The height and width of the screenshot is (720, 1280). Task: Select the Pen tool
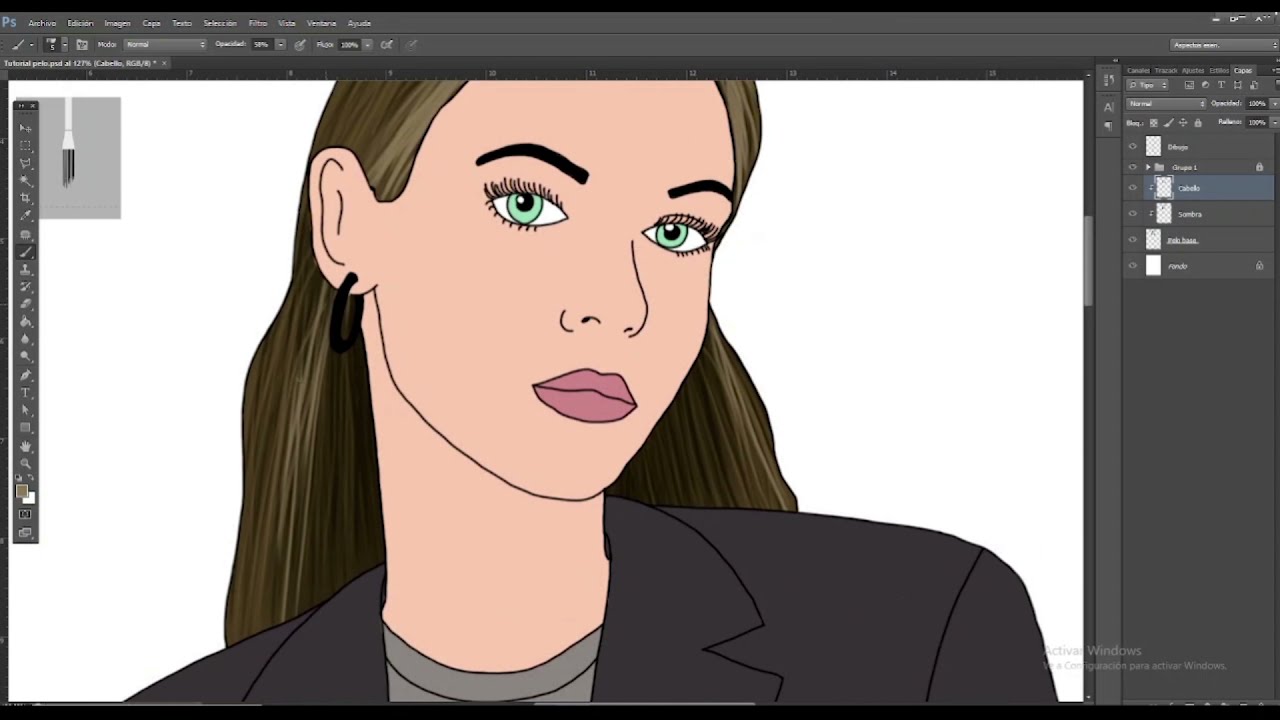click(26, 374)
